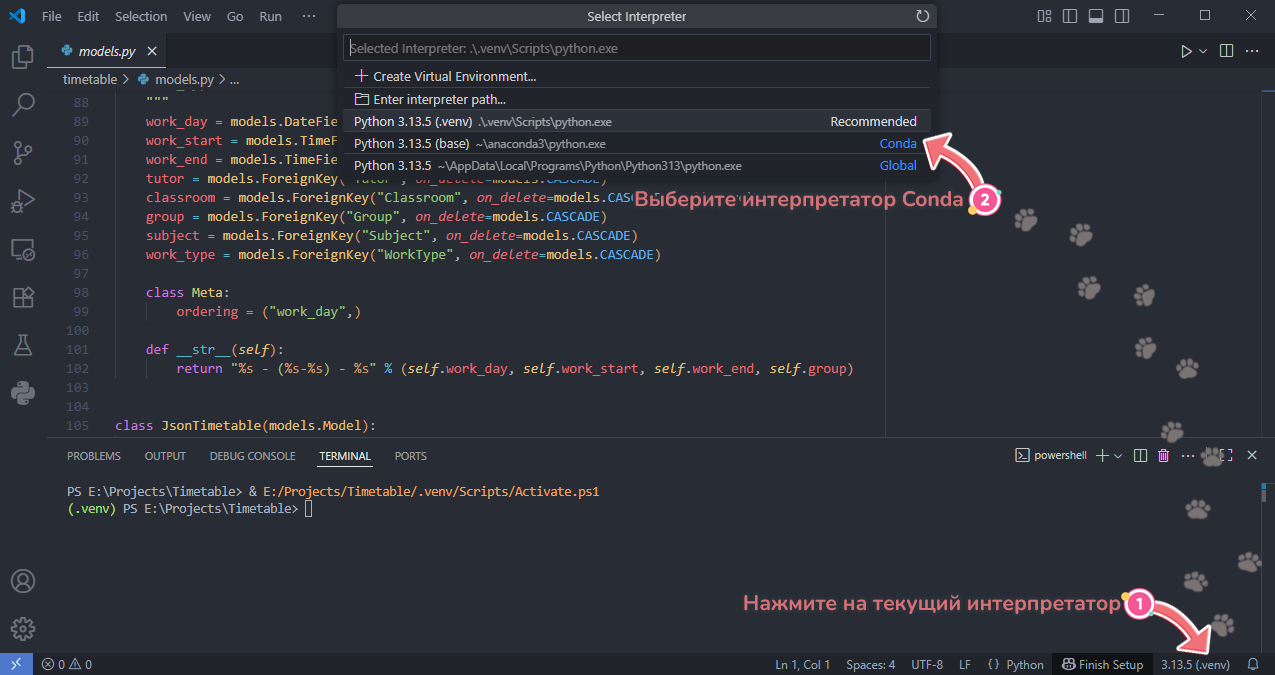Click Create Virtual Environment option
1275x675 pixels.
454,76
